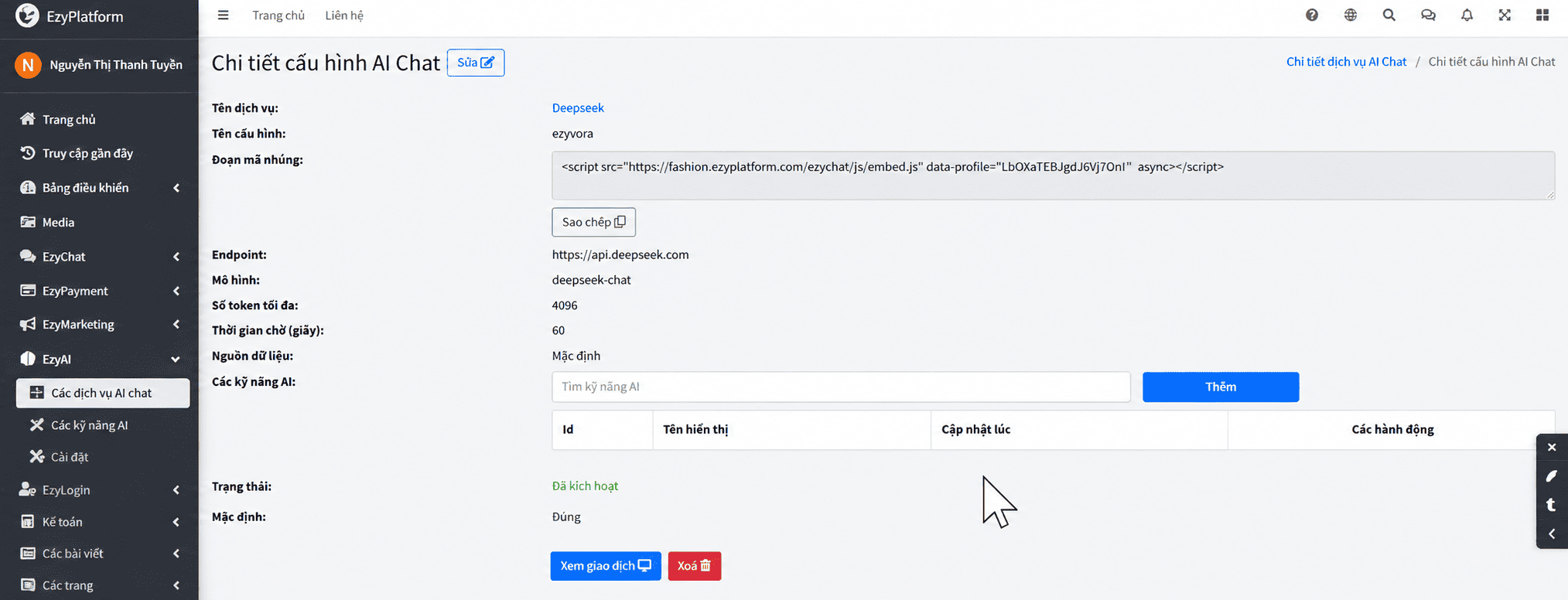The height and width of the screenshot is (600, 1568).
Task: Click the Truy cập gần đây history icon
Action: pyautogui.click(x=28, y=153)
